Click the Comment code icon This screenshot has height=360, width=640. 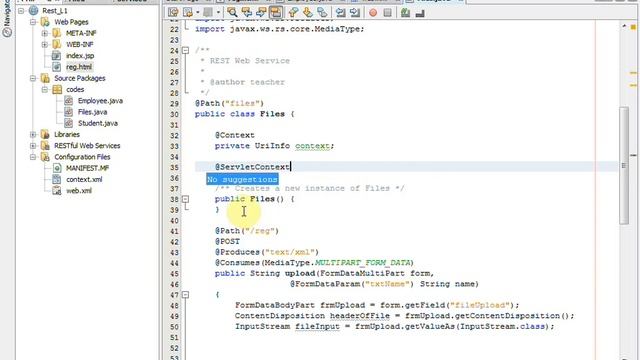click(405, 13)
